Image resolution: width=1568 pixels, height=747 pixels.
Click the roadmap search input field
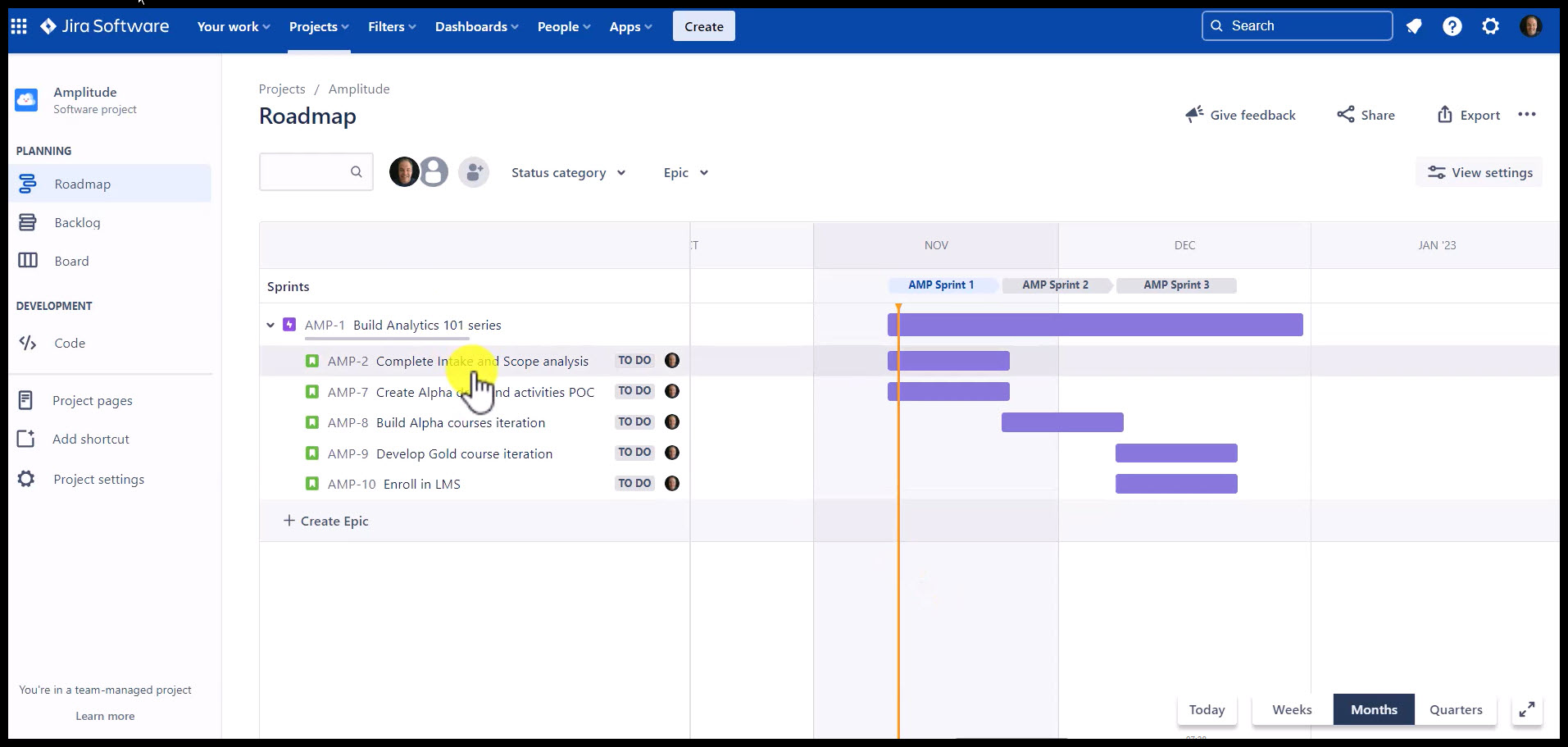click(x=305, y=172)
